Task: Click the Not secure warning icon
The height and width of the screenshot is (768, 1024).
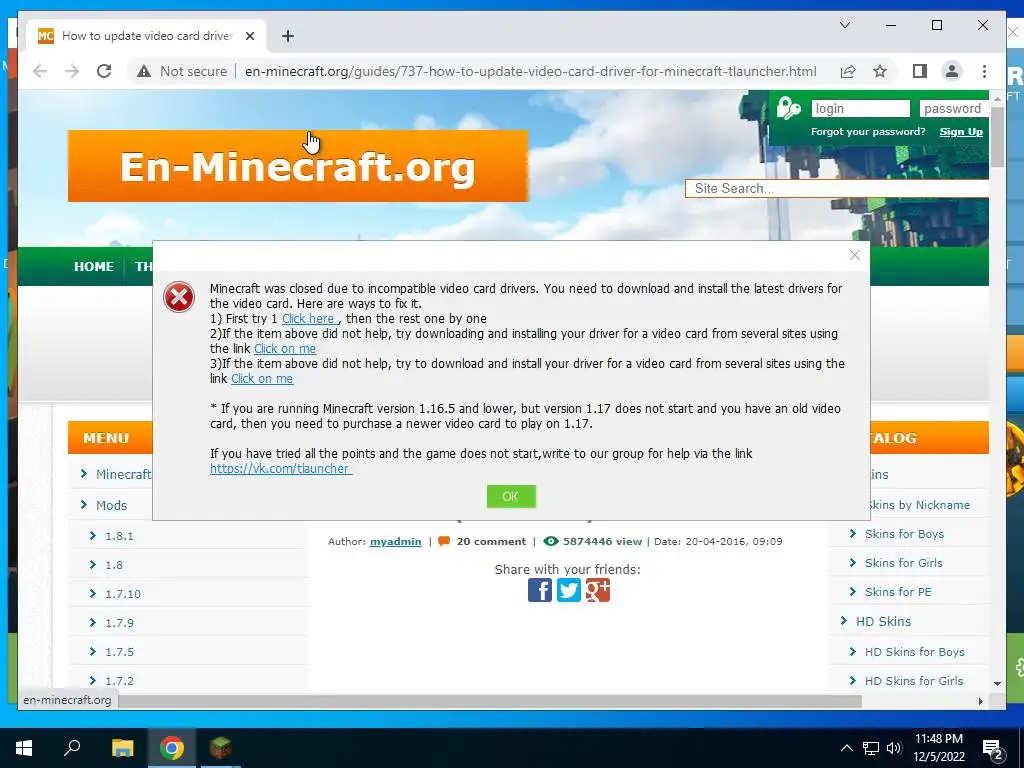Action: pos(144,71)
